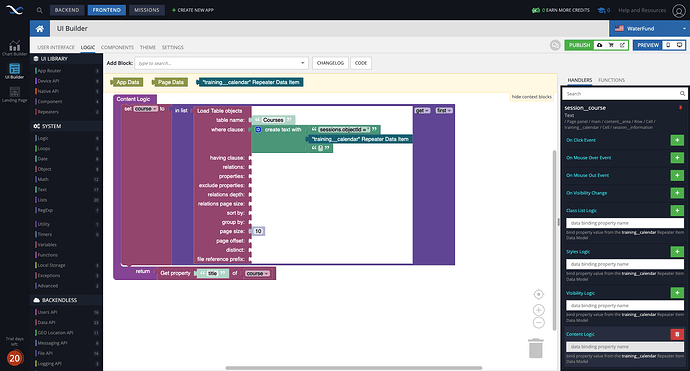
Task: Open Landing Page sidebar icon
Action: 15,94
